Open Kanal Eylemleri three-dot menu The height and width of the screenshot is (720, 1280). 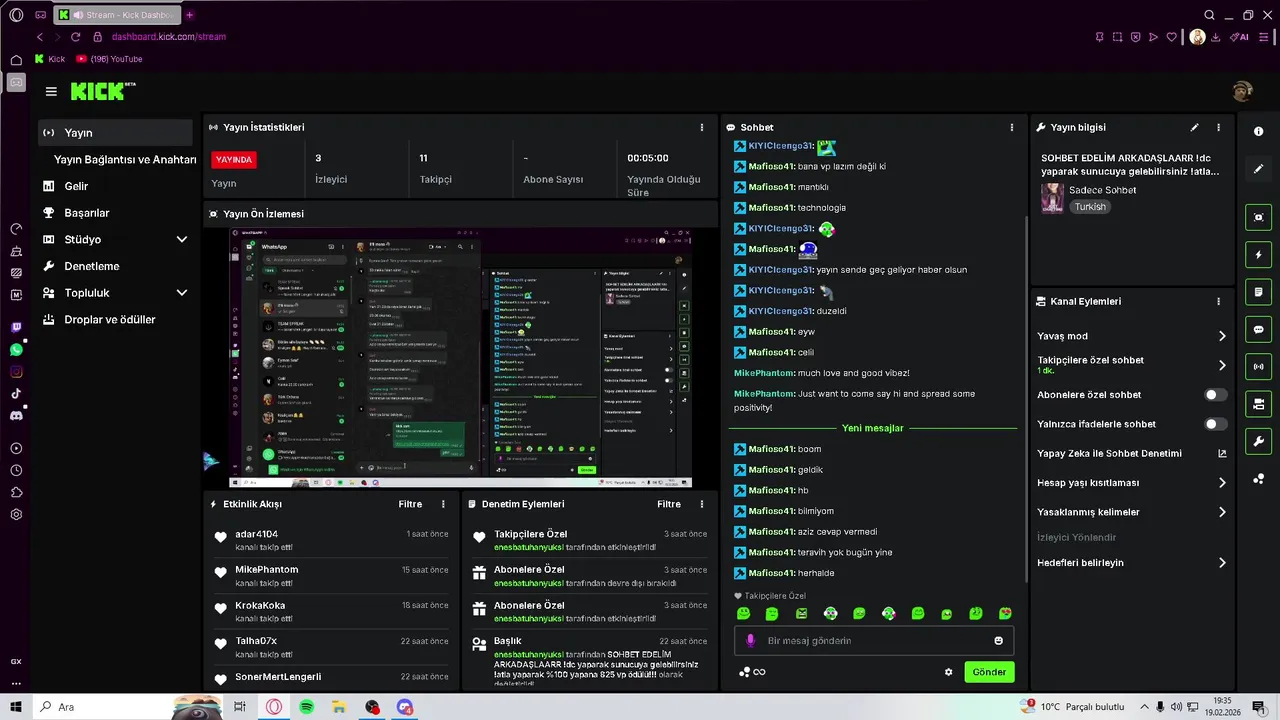pyautogui.click(x=1218, y=301)
